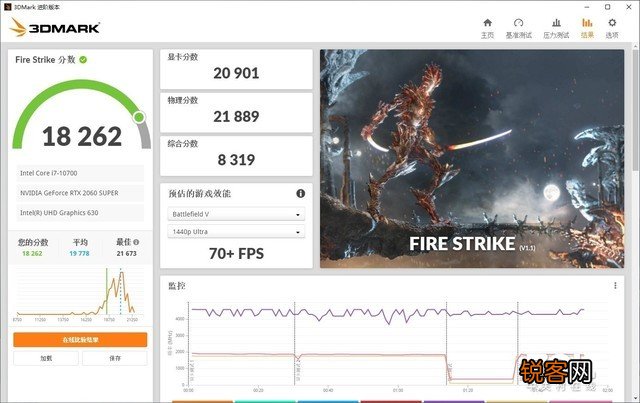The image size is (640, 403).
Task: Click the 70+ FPS estimate
Action: coord(236,254)
